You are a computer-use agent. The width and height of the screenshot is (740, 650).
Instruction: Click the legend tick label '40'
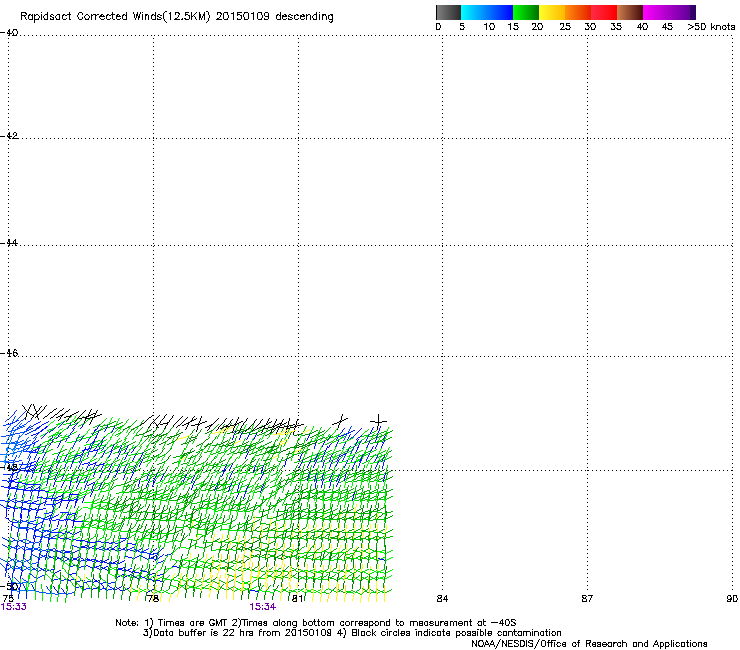642,27
